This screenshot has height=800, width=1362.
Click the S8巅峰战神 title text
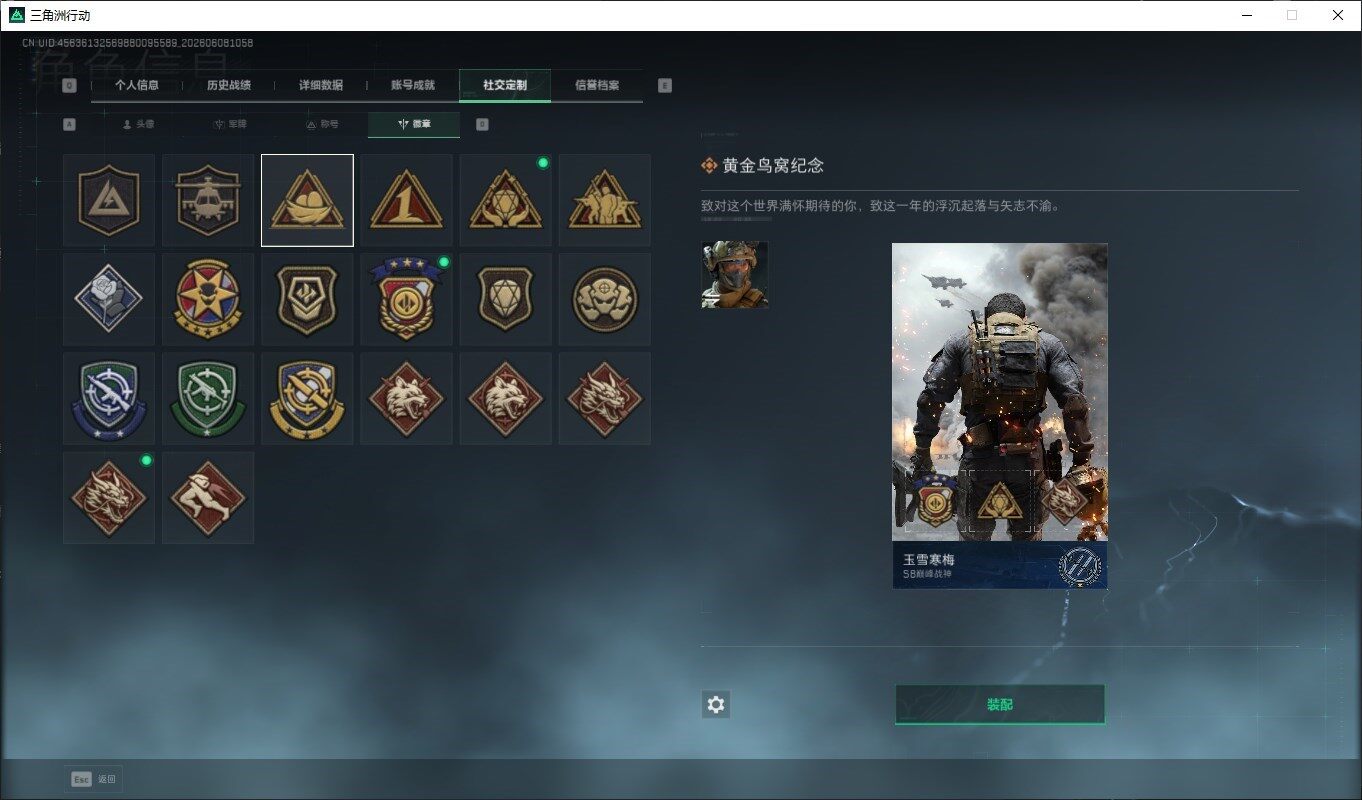click(x=927, y=575)
